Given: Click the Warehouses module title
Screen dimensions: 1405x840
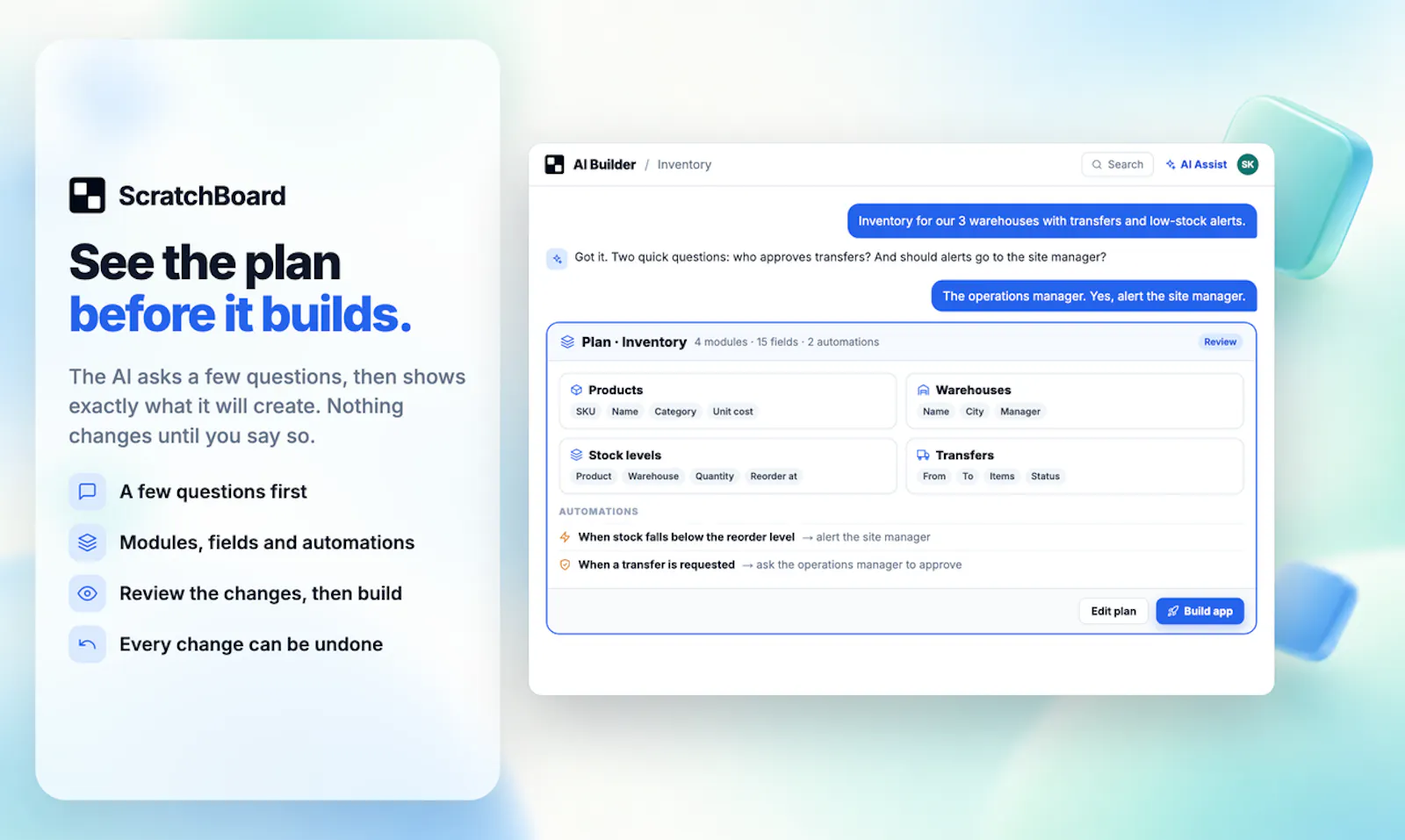Looking at the screenshot, I should click(973, 390).
